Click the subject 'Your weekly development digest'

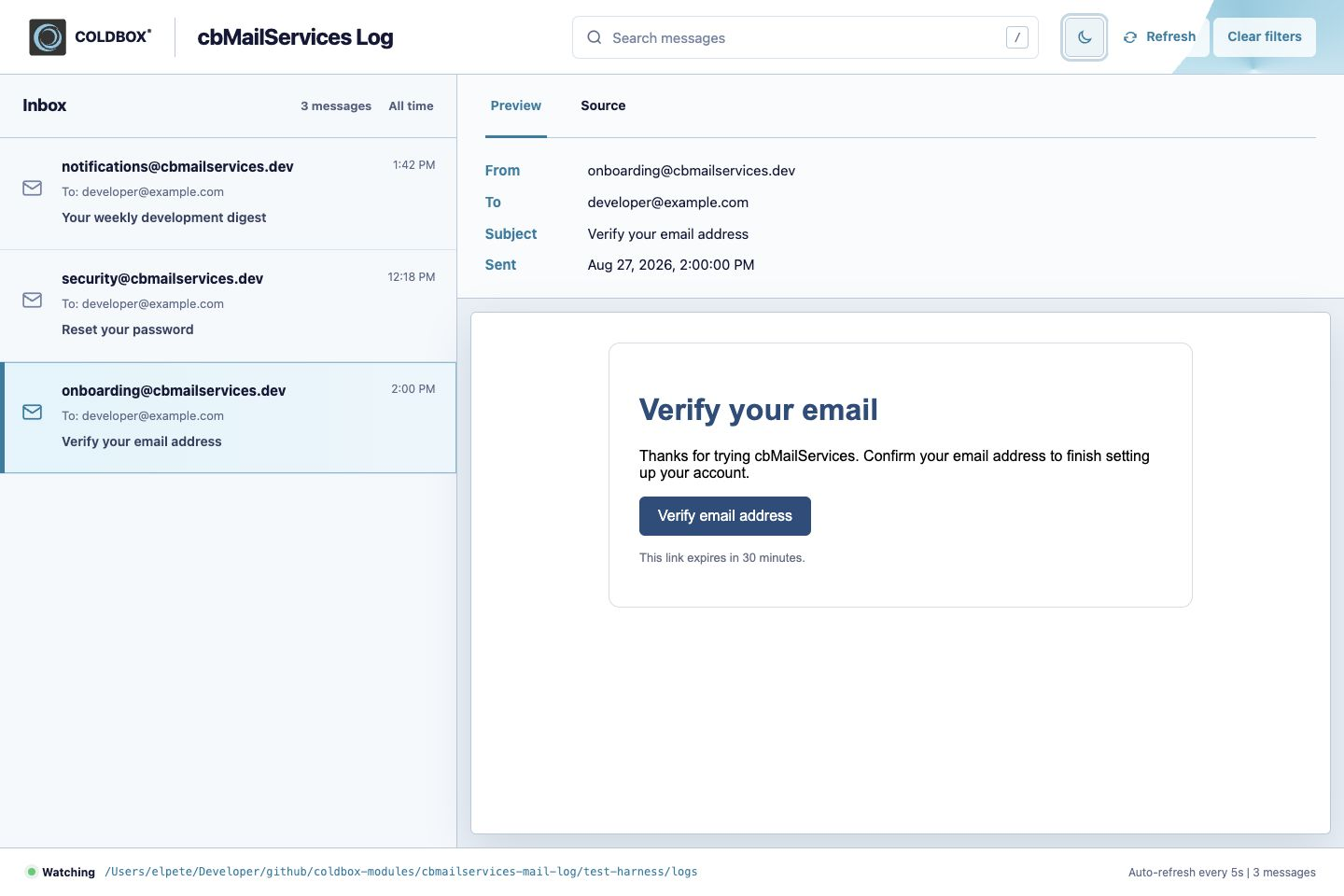(x=164, y=217)
